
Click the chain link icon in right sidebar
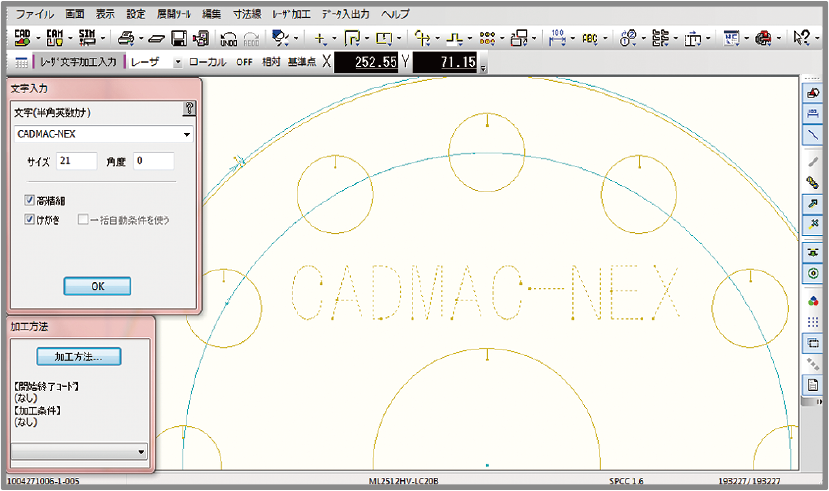813,183
